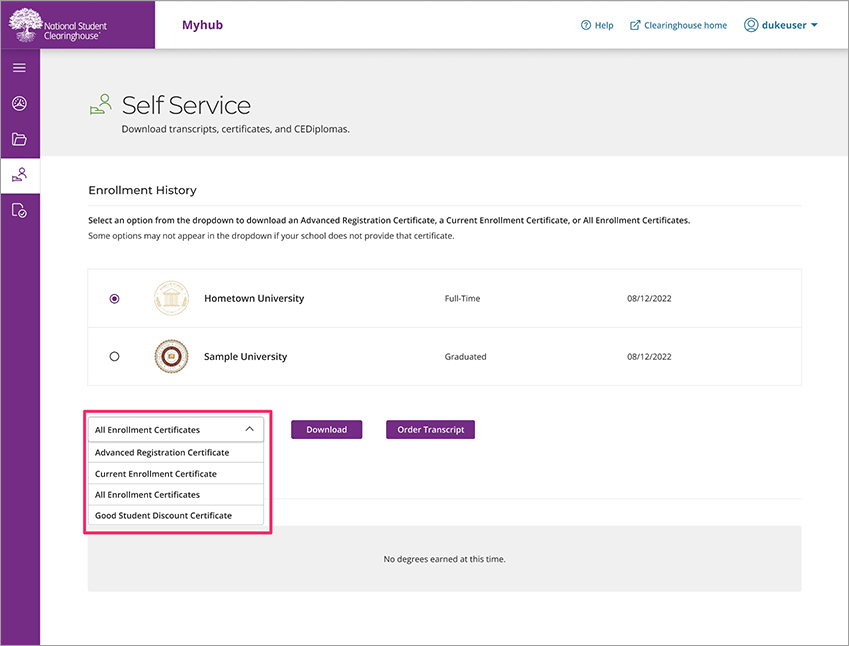This screenshot has height=646, width=849.
Task: Click the dukeuser username text
Action: click(784, 25)
